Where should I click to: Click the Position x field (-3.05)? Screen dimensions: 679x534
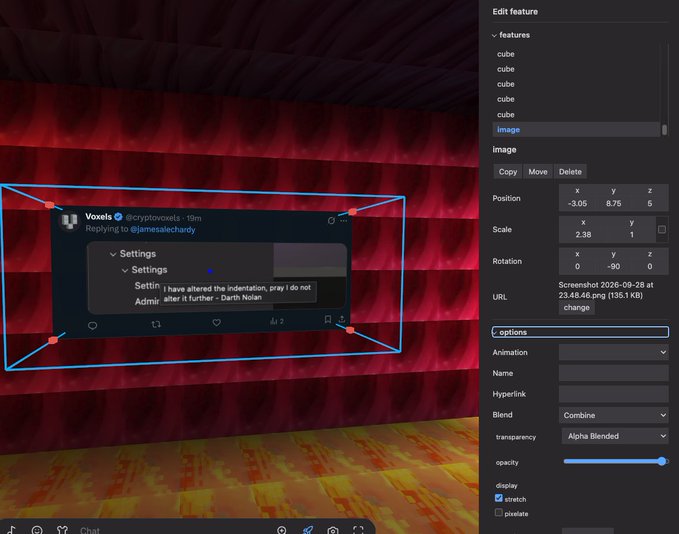[x=577, y=203]
